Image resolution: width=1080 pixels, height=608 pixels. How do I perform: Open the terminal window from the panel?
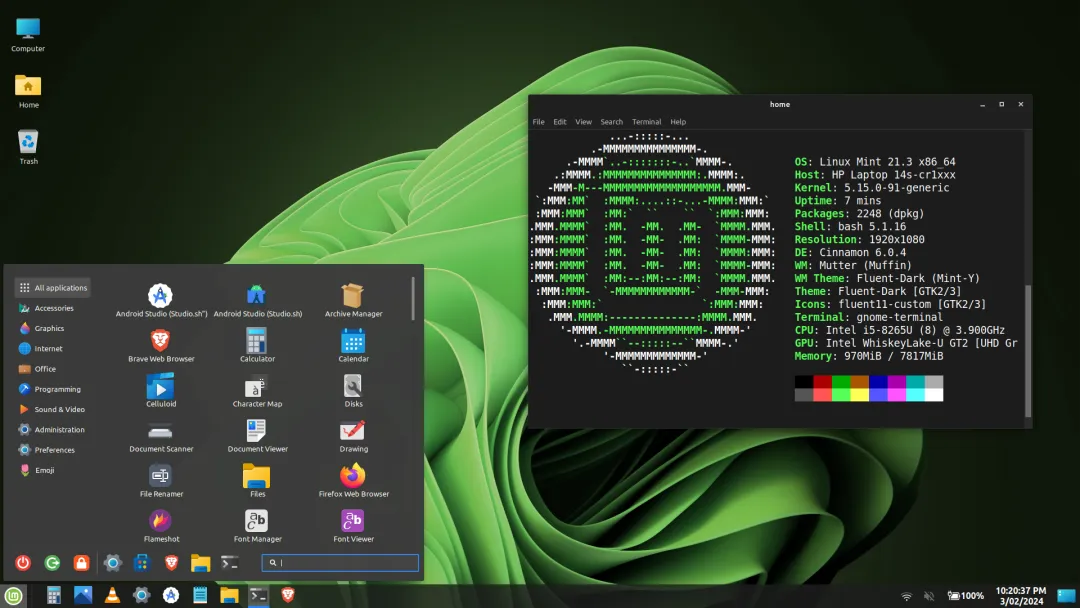point(258,595)
